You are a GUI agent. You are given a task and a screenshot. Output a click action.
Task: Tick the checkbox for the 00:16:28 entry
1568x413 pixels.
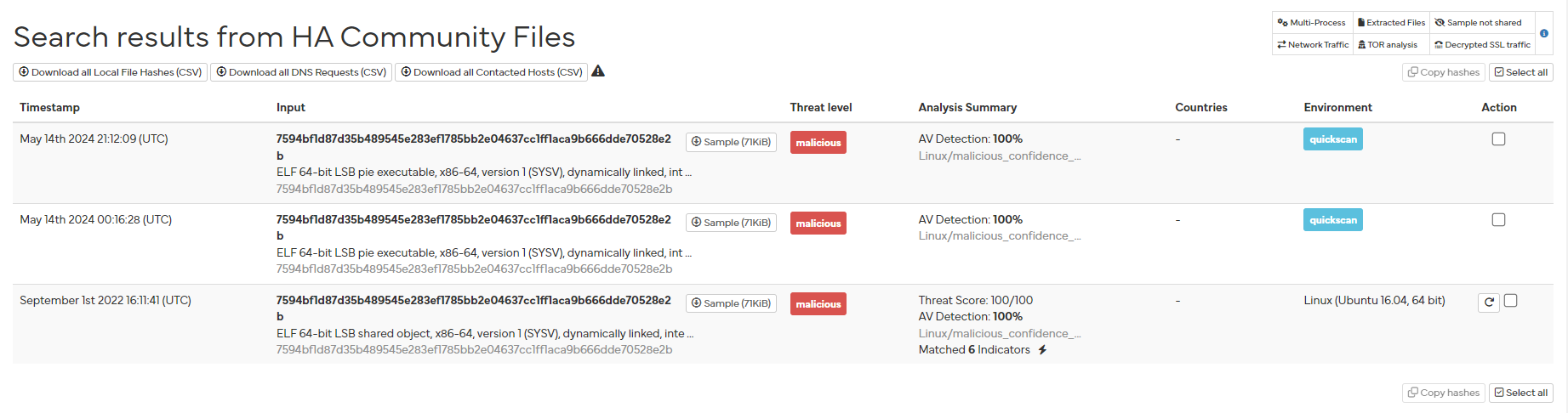tap(1499, 220)
